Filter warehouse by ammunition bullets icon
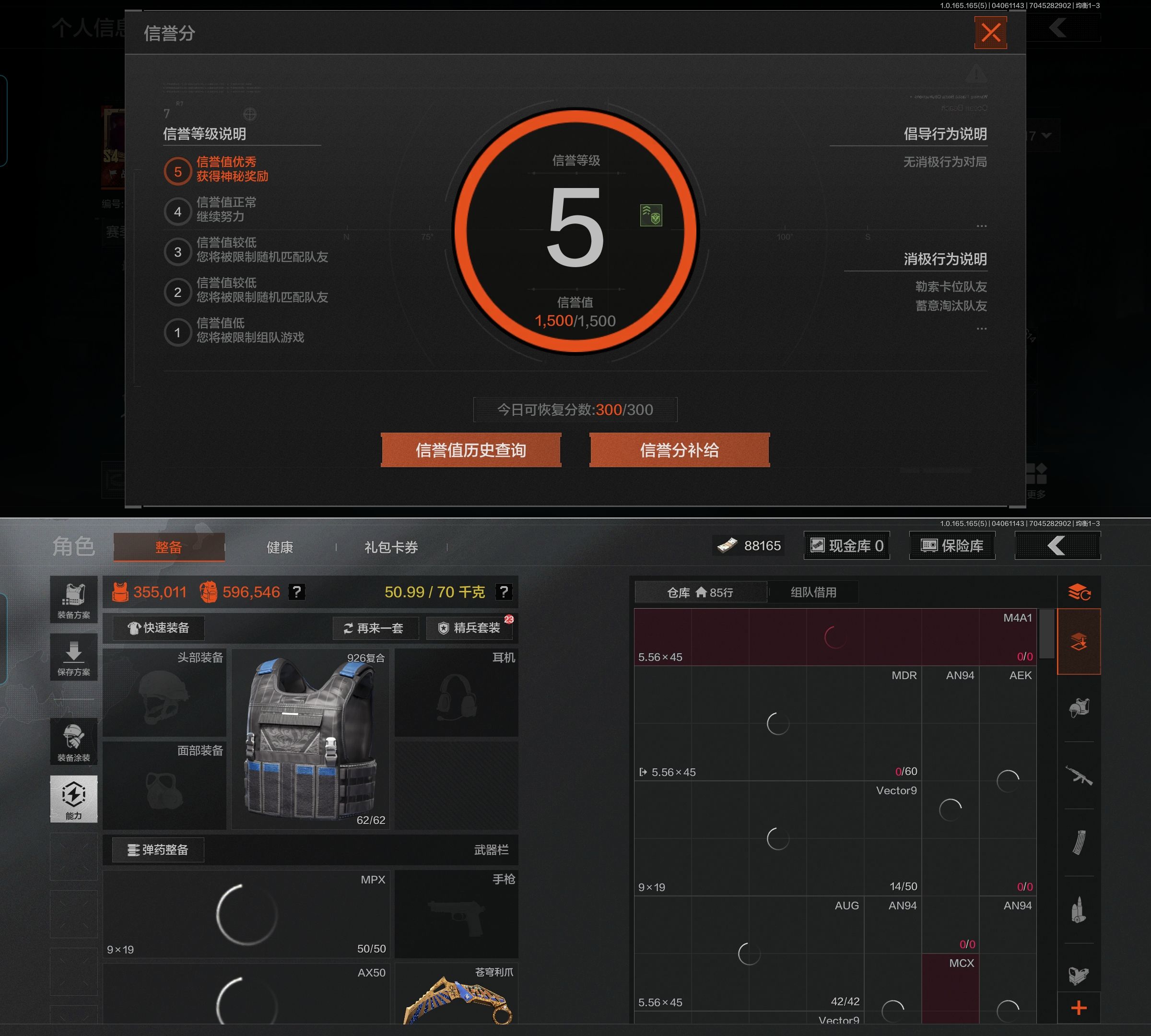This screenshot has height=1036, width=1151. [1079, 910]
